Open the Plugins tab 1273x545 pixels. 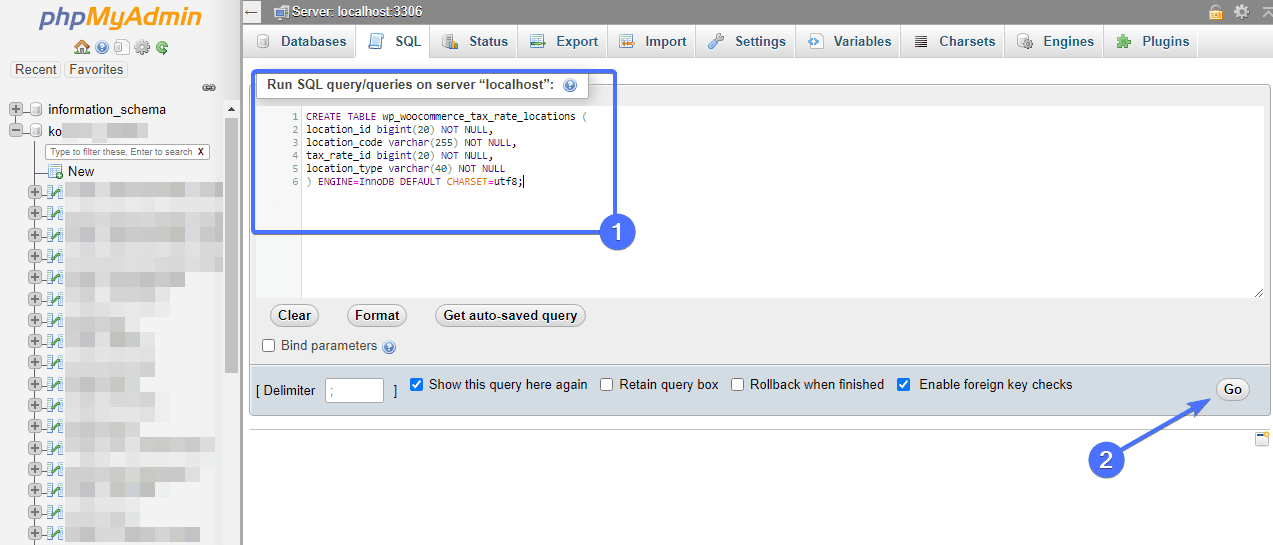(1153, 41)
